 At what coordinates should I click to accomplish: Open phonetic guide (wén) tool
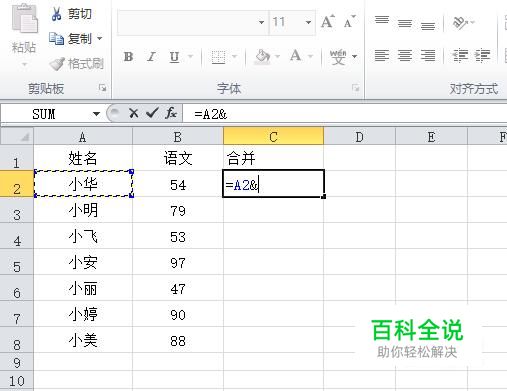pyautogui.click(x=338, y=57)
